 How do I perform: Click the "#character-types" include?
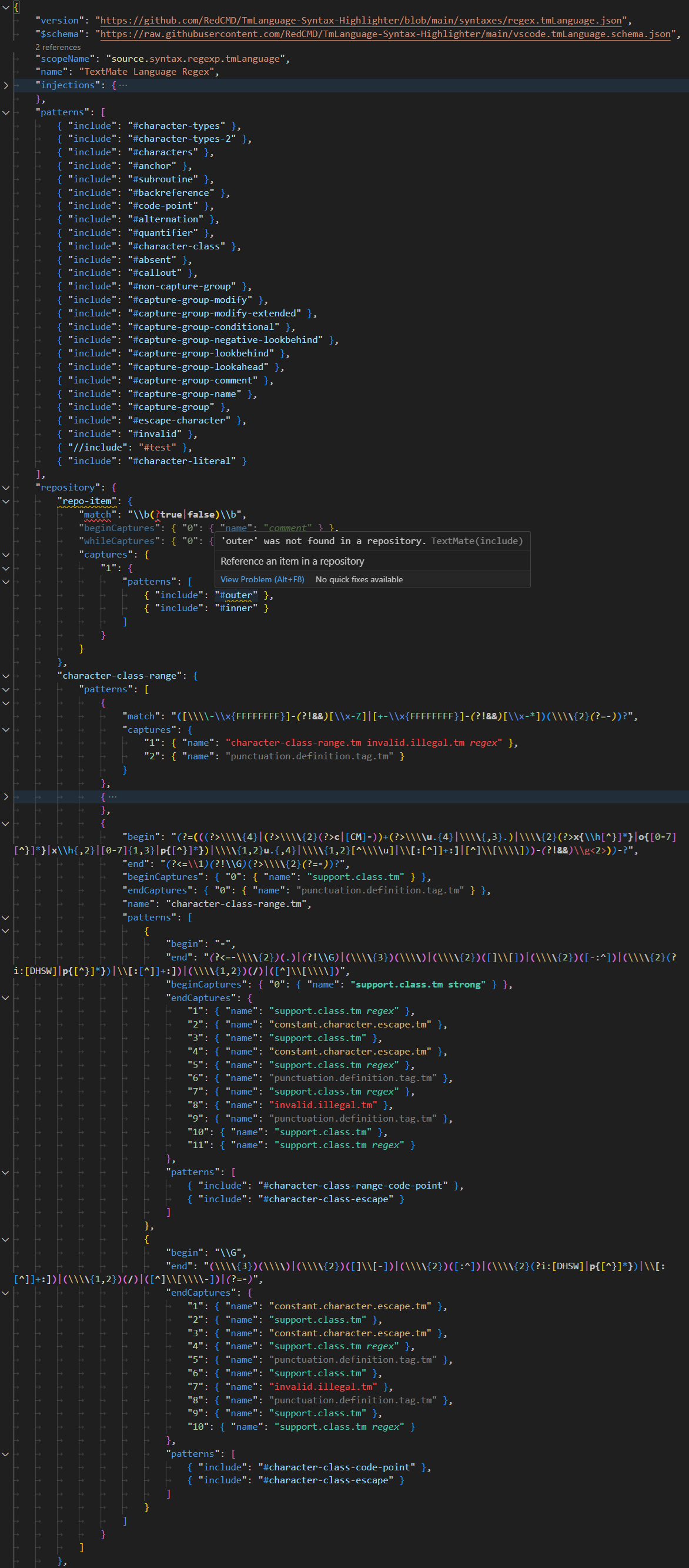[176, 125]
